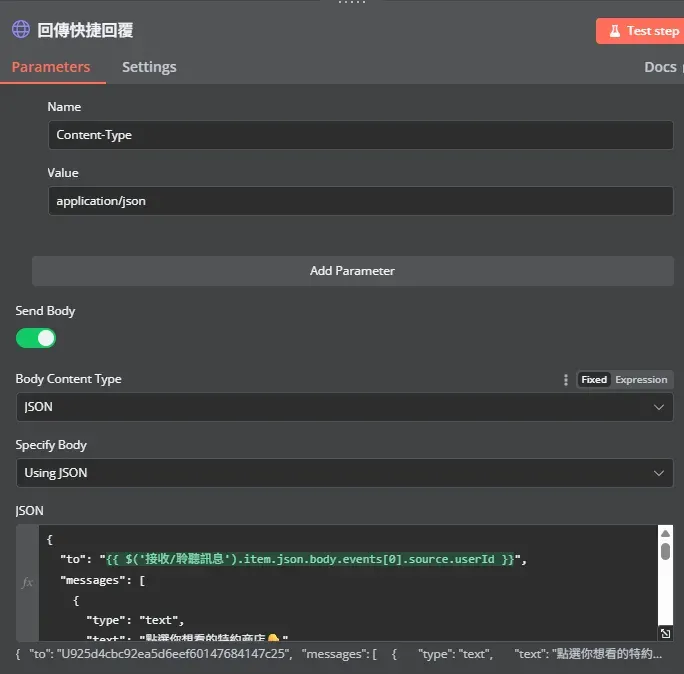Toggle the Send Body switch
This screenshot has height=674, width=684.
click(36, 338)
